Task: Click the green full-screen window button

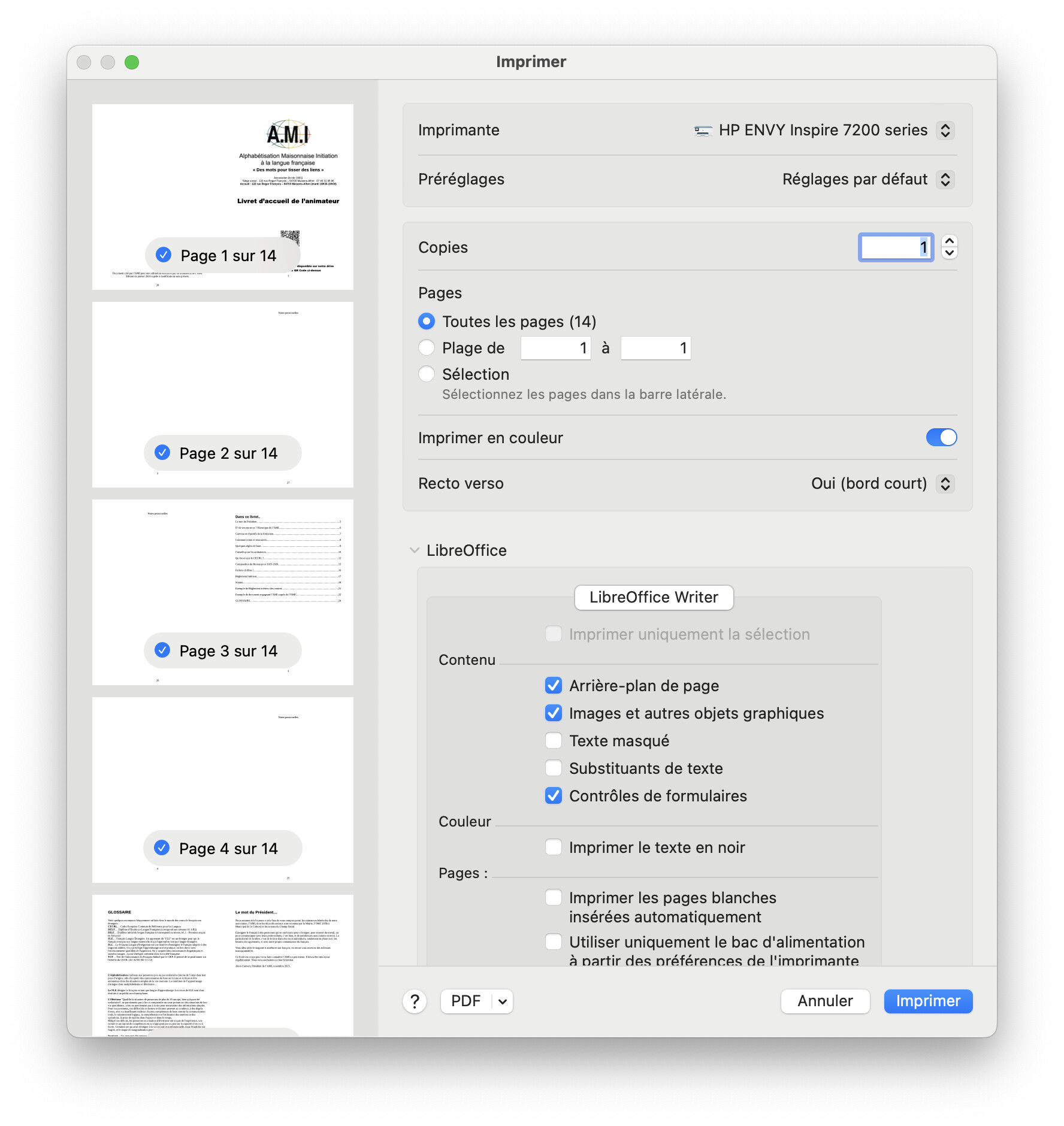Action: 132,62
